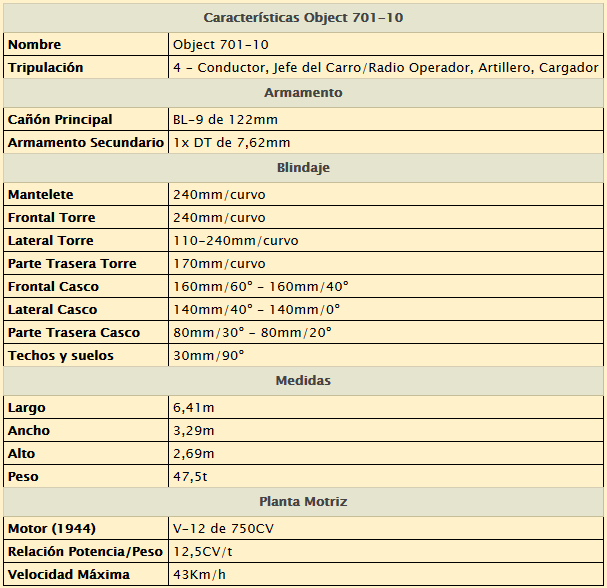This screenshot has width=607, height=588.
Task: Click the '170mm/curvo' value
Action: [x=219, y=264]
